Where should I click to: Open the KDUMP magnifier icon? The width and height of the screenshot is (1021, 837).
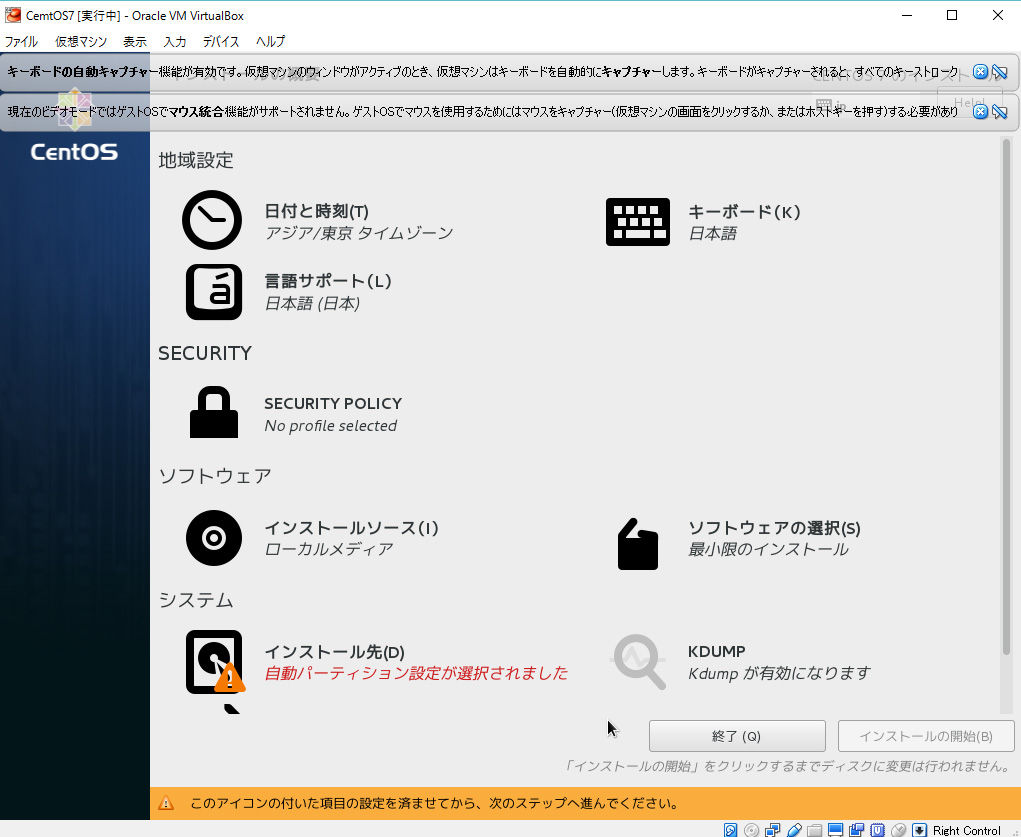(x=638, y=662)
